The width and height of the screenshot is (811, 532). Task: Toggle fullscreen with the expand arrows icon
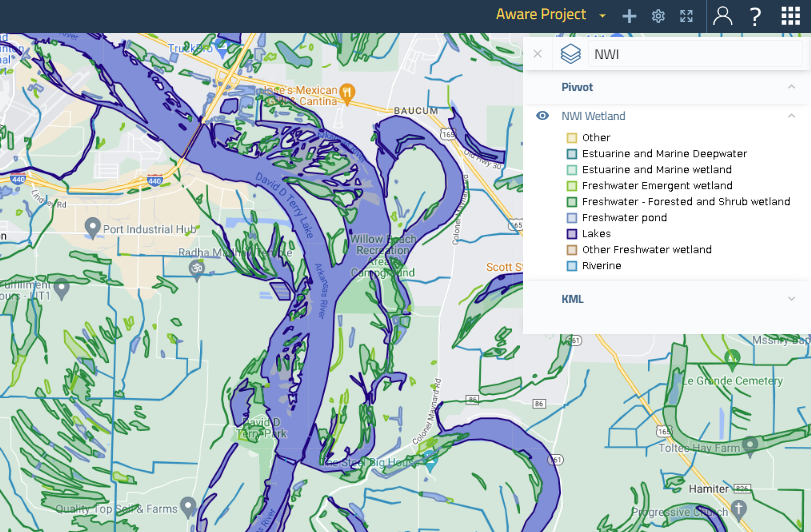click(686, 16)
